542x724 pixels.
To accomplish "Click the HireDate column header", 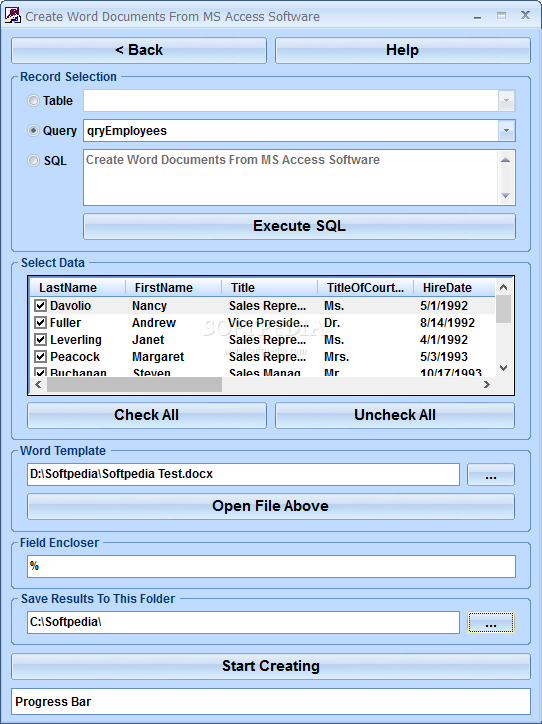I will tap(454, 288).
